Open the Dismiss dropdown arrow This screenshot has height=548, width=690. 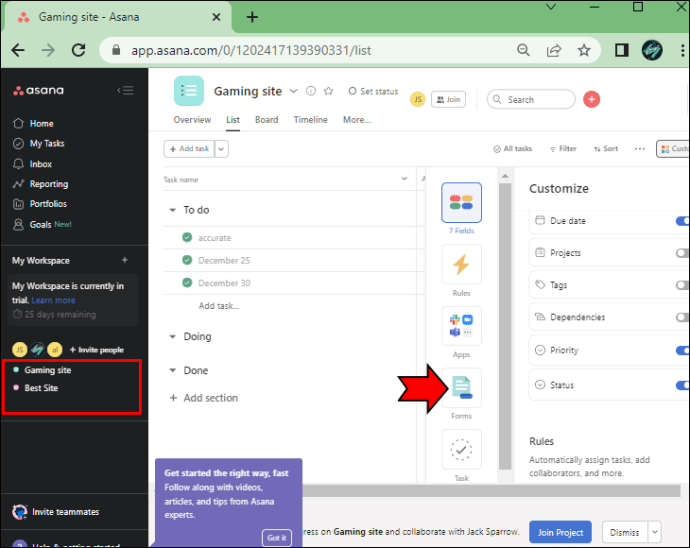(655, 532)
